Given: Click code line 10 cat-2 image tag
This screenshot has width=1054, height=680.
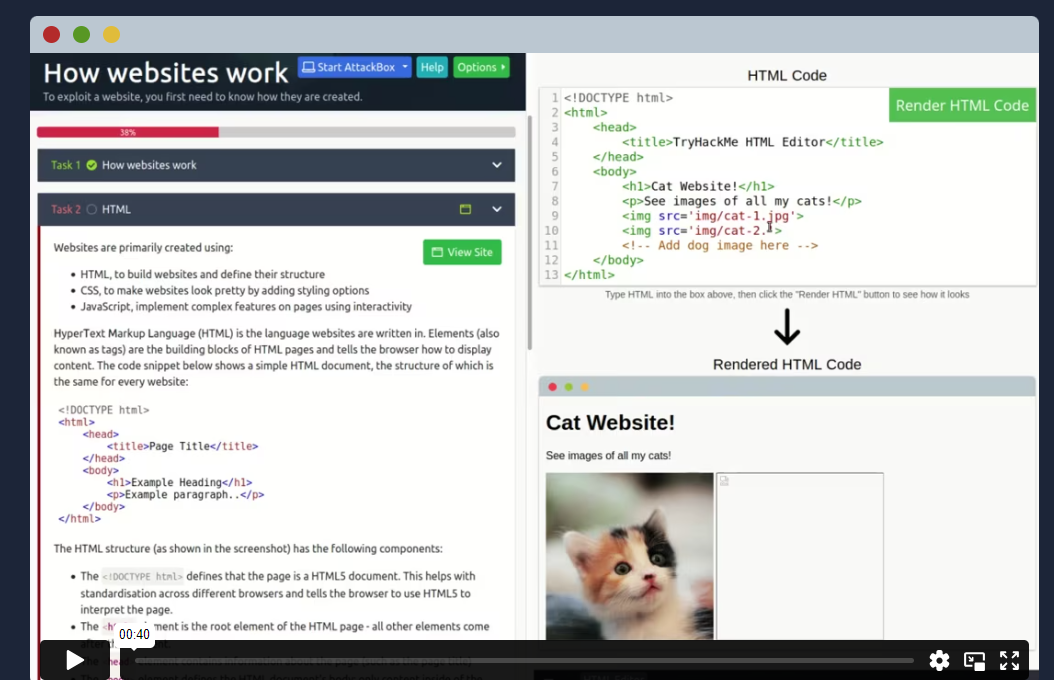Looking at the screenshot, I should (x=702, y=230).
